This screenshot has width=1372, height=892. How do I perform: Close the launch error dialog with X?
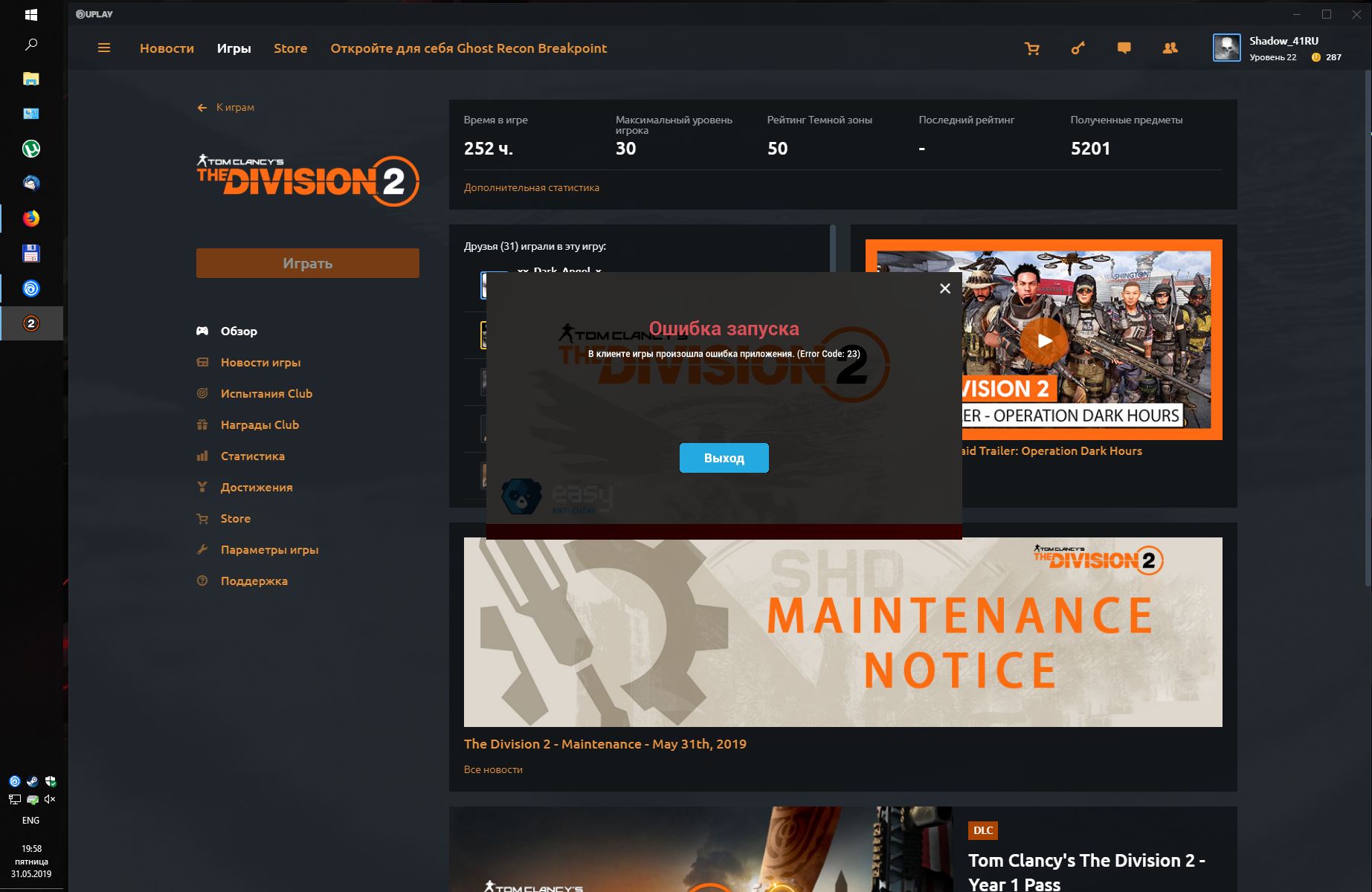click(944, 288)
